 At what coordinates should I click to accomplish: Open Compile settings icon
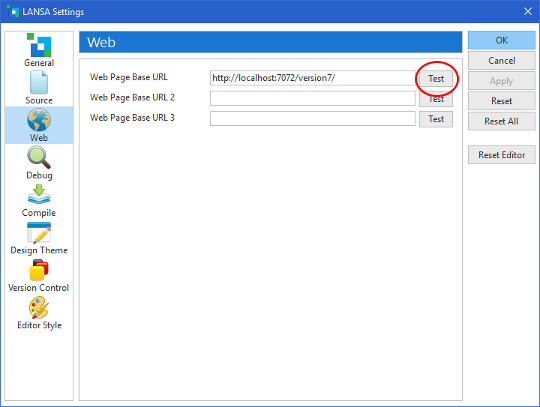tap(39, 195)
